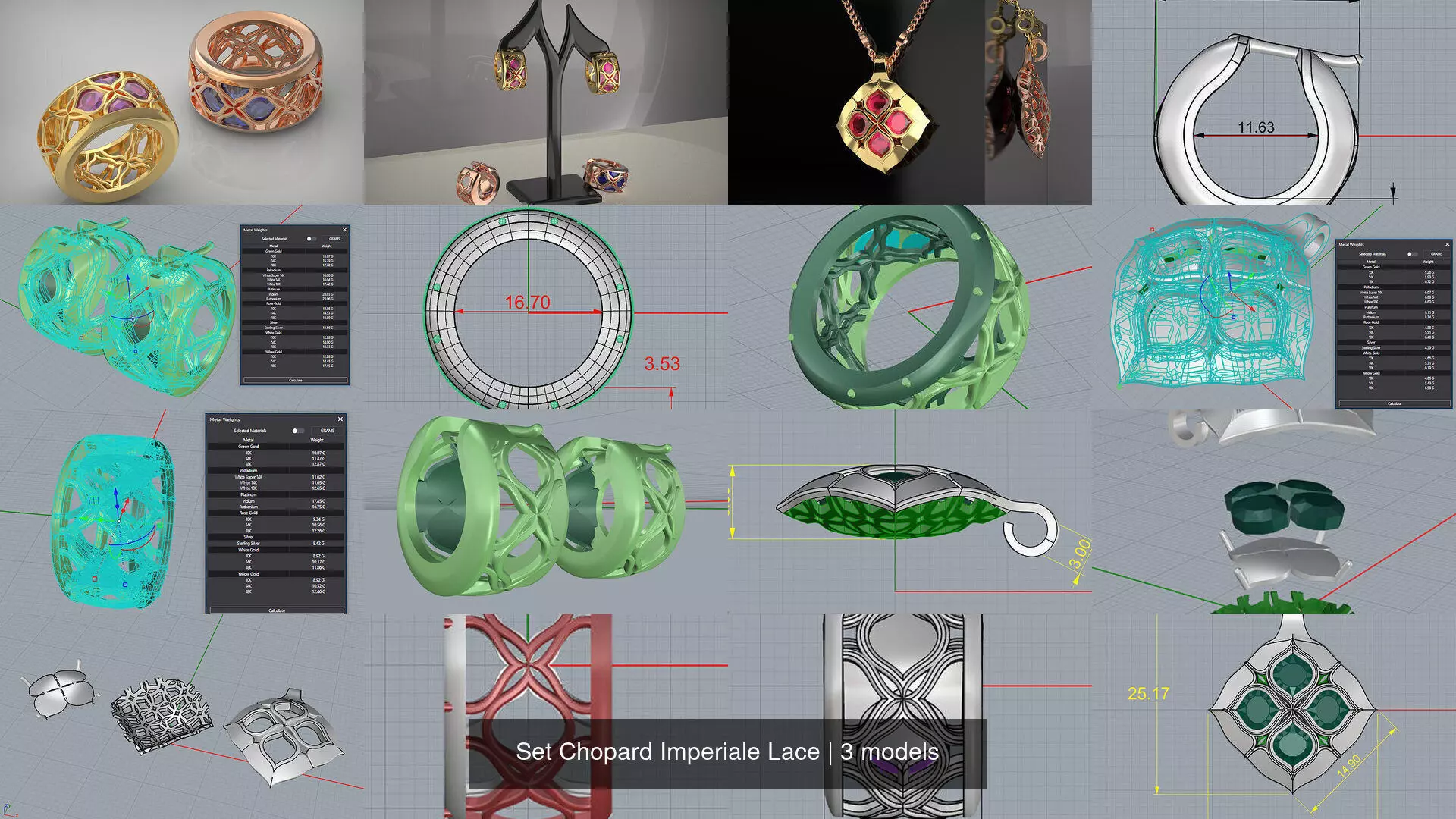This screenshot has width=1456, height=819.
Task: Toggle Selected Materials switch in ring weights panel
Action: click(x=297, y=431)
